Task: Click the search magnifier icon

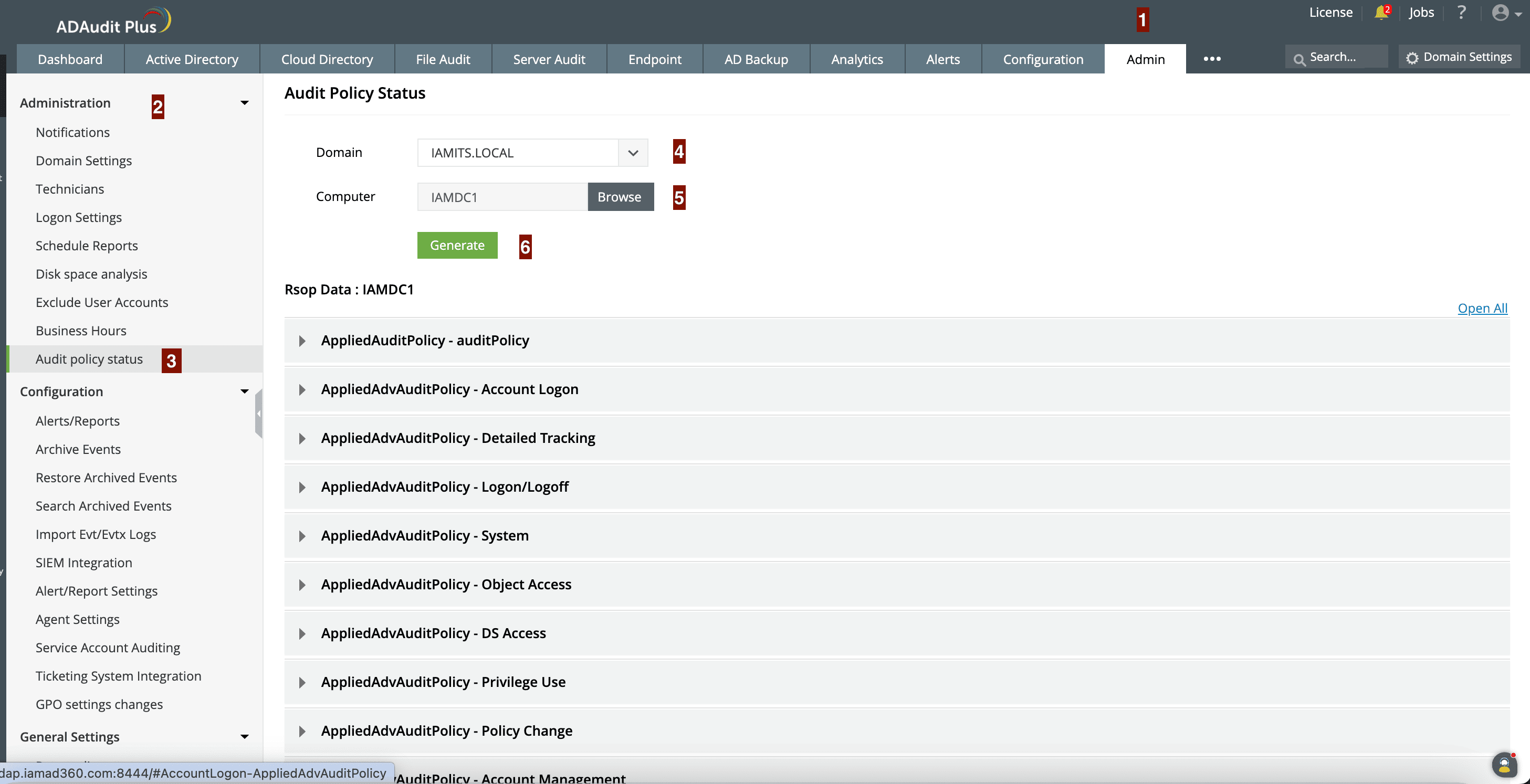Action: pyautogui.click(x=1299, y=59)
